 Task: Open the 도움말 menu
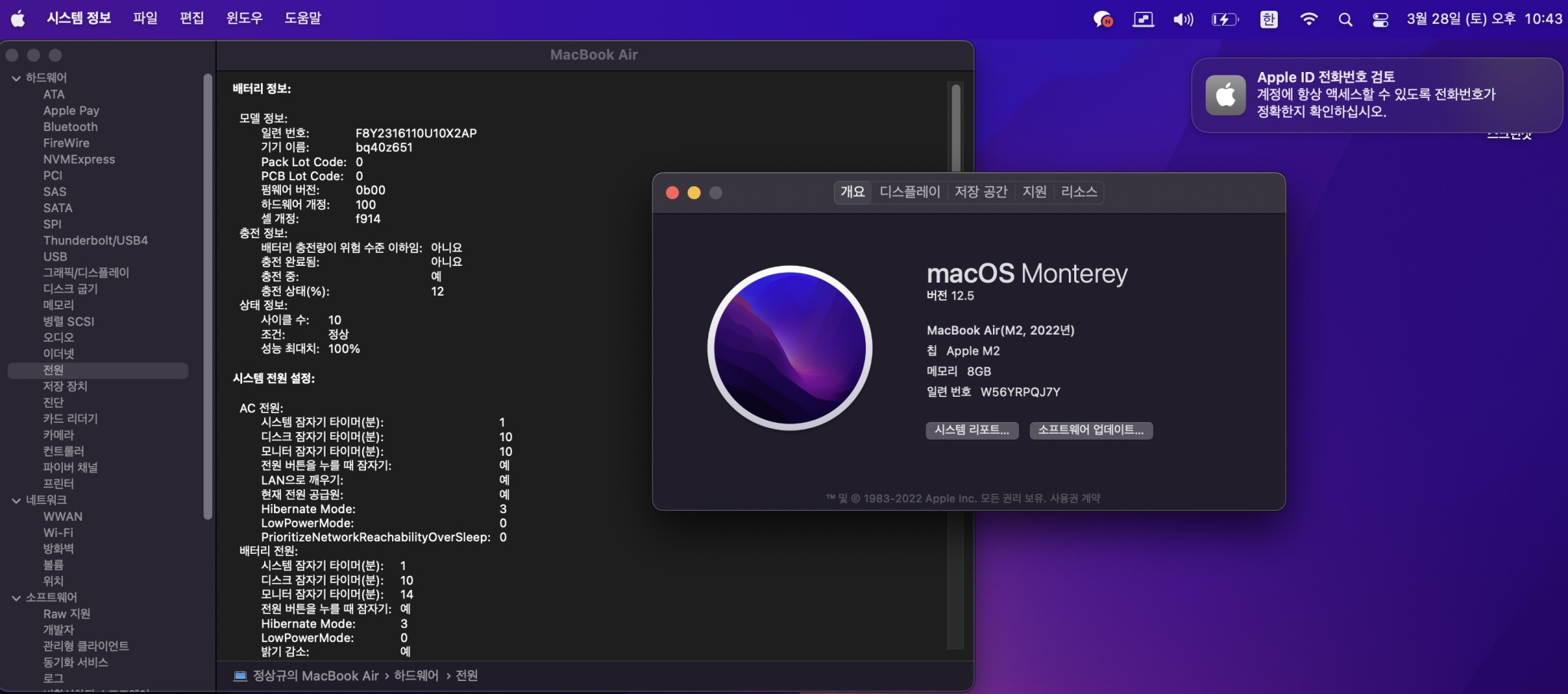click(303, 18)
